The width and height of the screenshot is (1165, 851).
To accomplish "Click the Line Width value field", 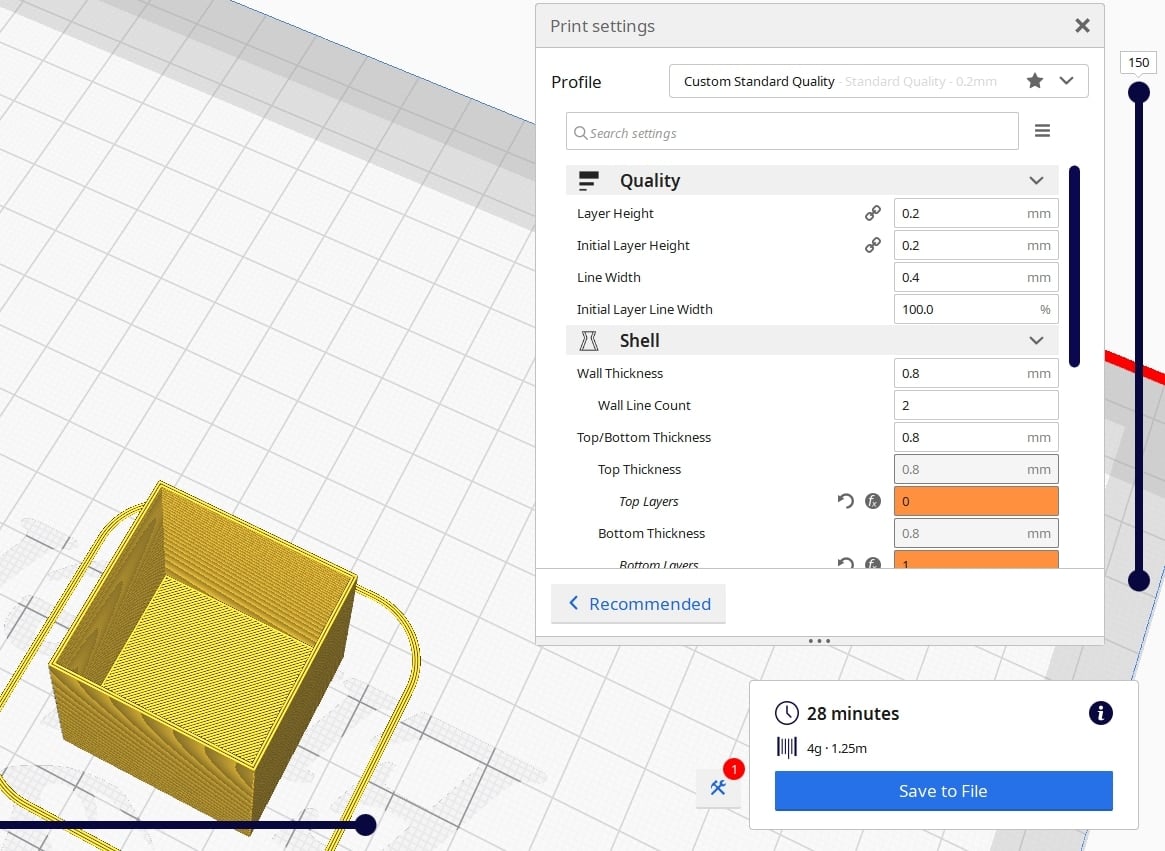I will pos(976,277).
